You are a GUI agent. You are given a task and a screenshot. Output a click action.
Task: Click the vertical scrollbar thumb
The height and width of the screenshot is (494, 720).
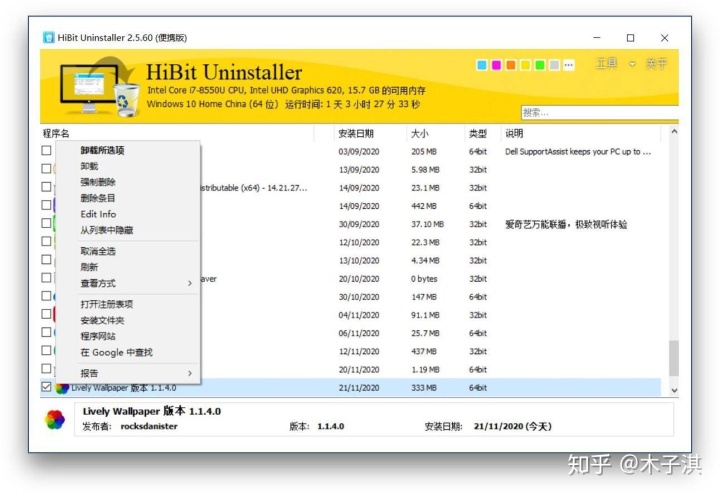(674, 358)
